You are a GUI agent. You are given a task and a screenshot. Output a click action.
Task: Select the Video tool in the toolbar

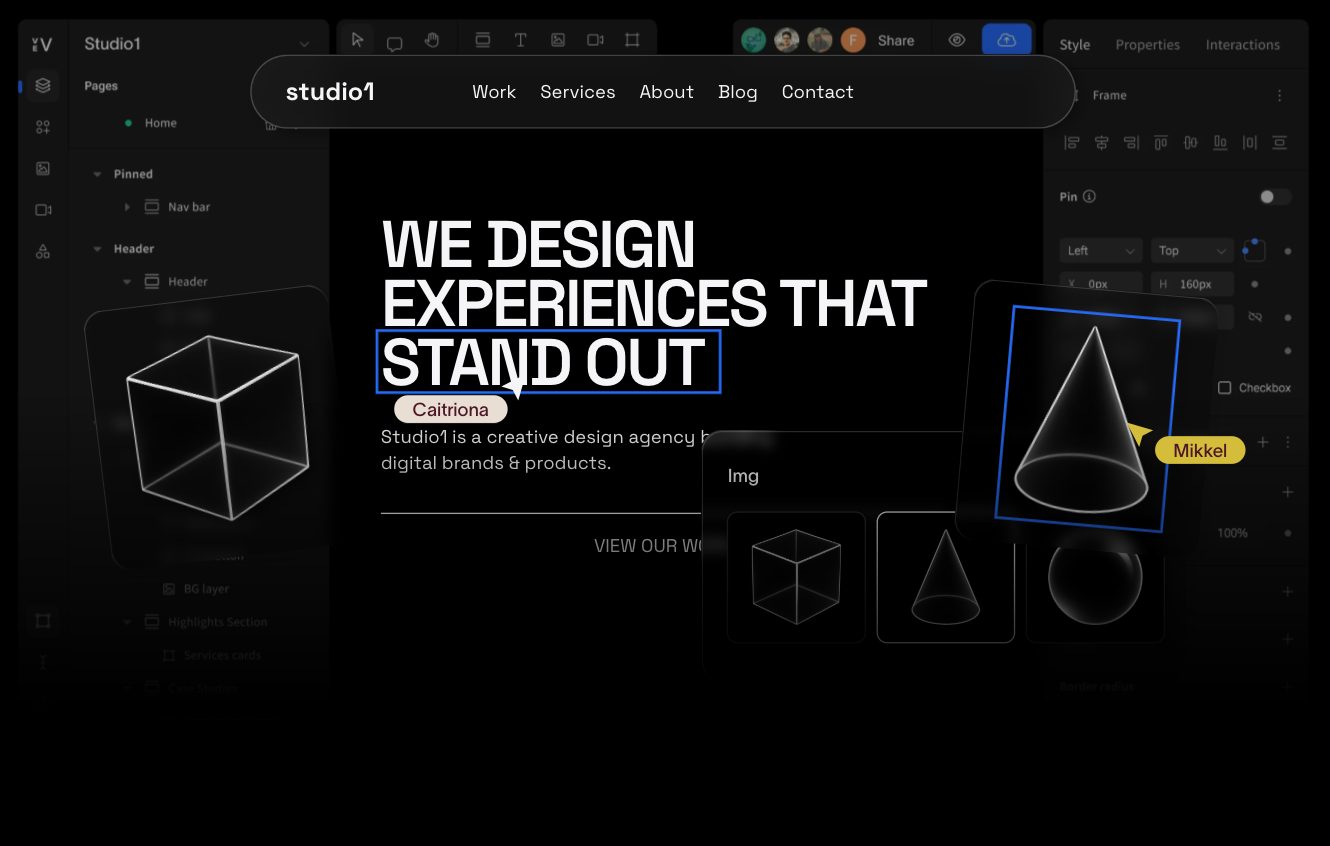[x=595, y=40]
